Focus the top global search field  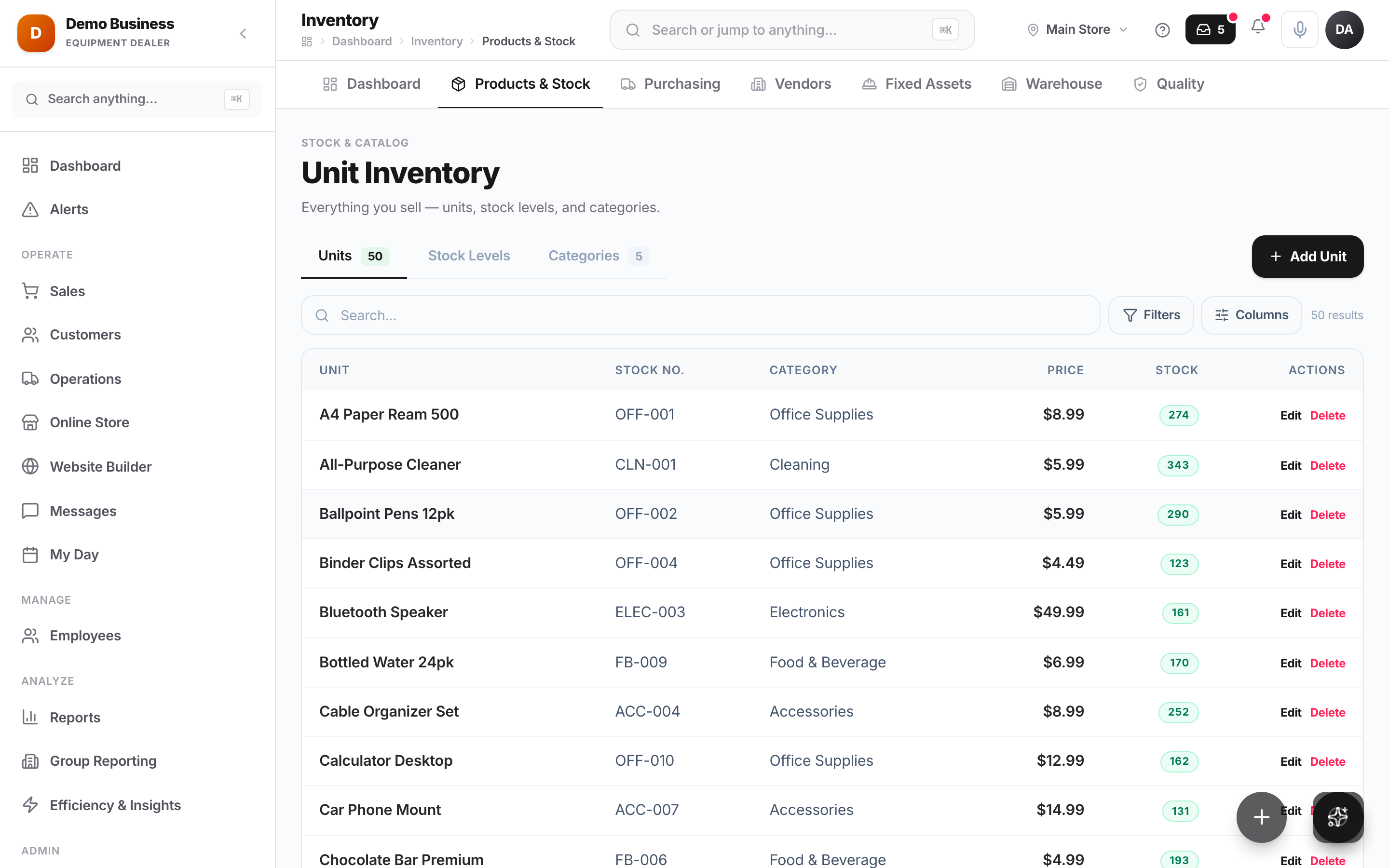coord(791,30)
